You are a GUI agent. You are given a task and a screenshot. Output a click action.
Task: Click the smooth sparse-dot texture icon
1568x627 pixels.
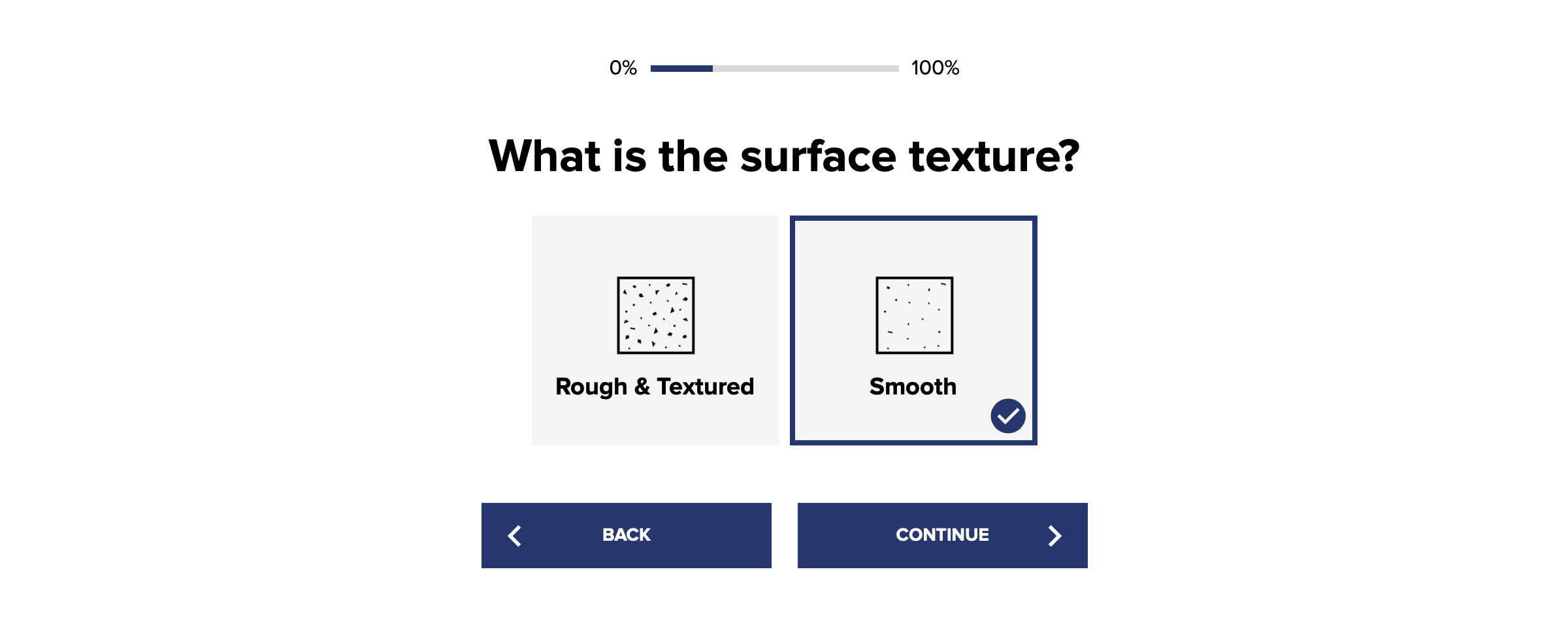914,315
